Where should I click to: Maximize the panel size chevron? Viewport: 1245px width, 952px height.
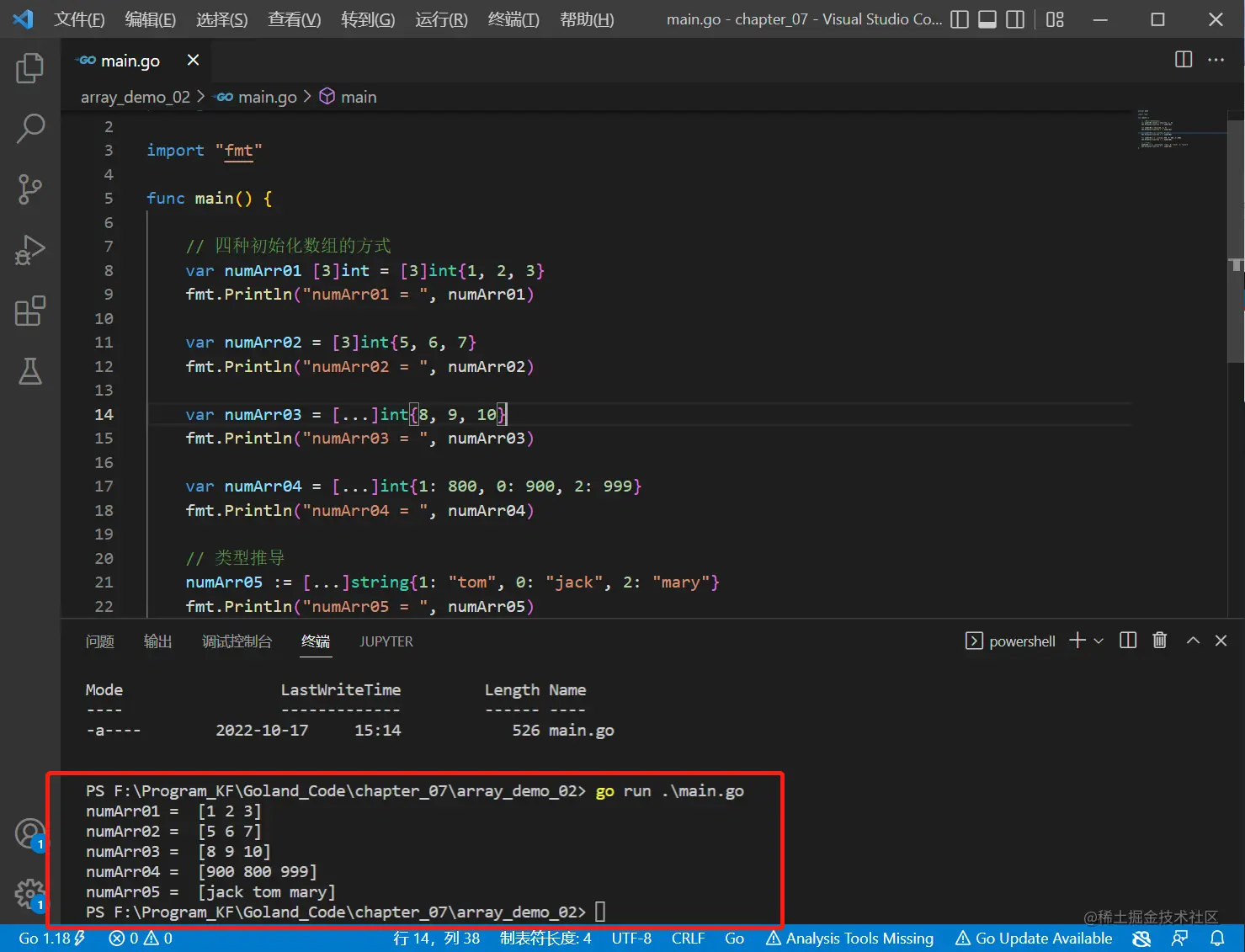pos(1193,641)
